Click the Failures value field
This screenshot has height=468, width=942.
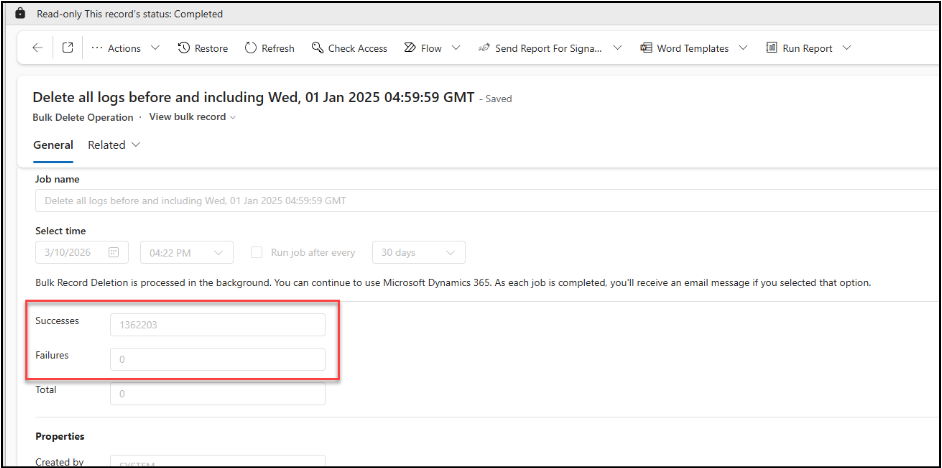coord(218,359)
